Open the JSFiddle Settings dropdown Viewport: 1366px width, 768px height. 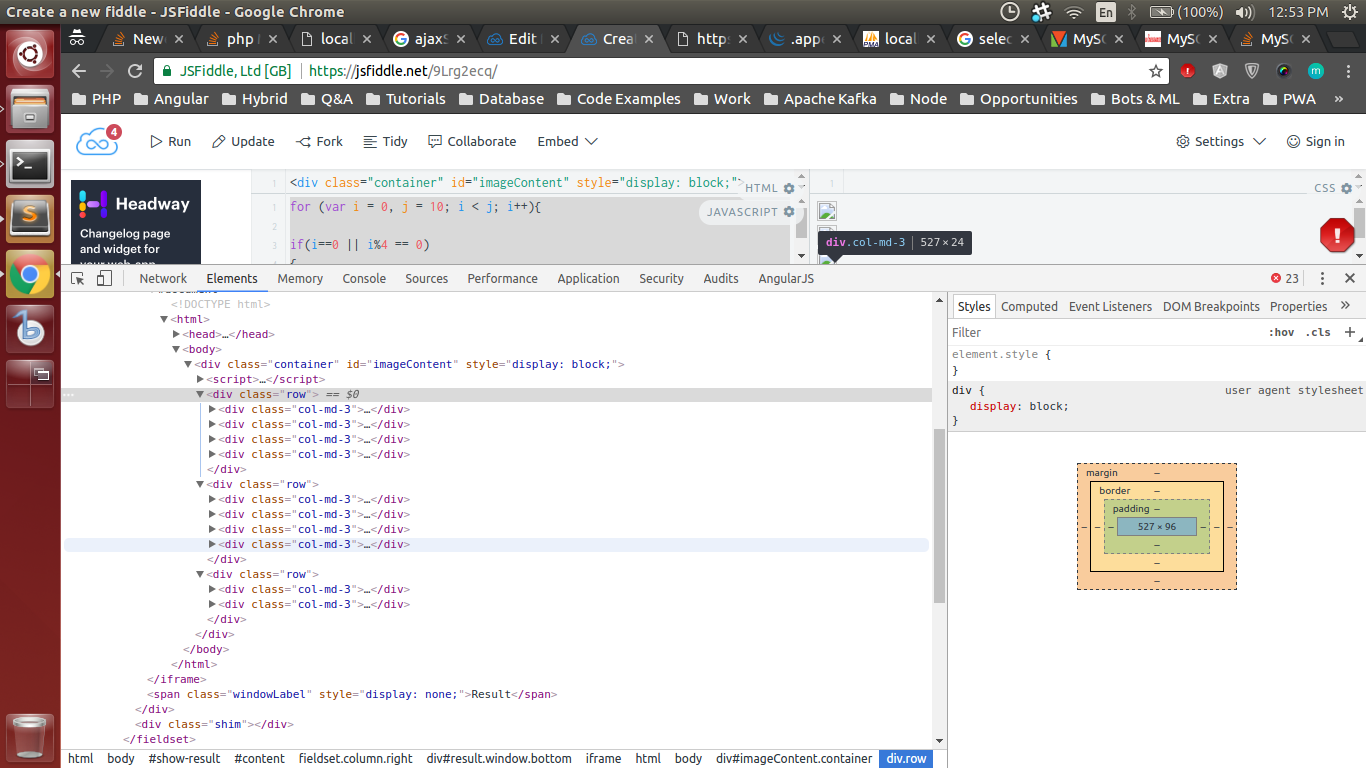pos(1221,141)
